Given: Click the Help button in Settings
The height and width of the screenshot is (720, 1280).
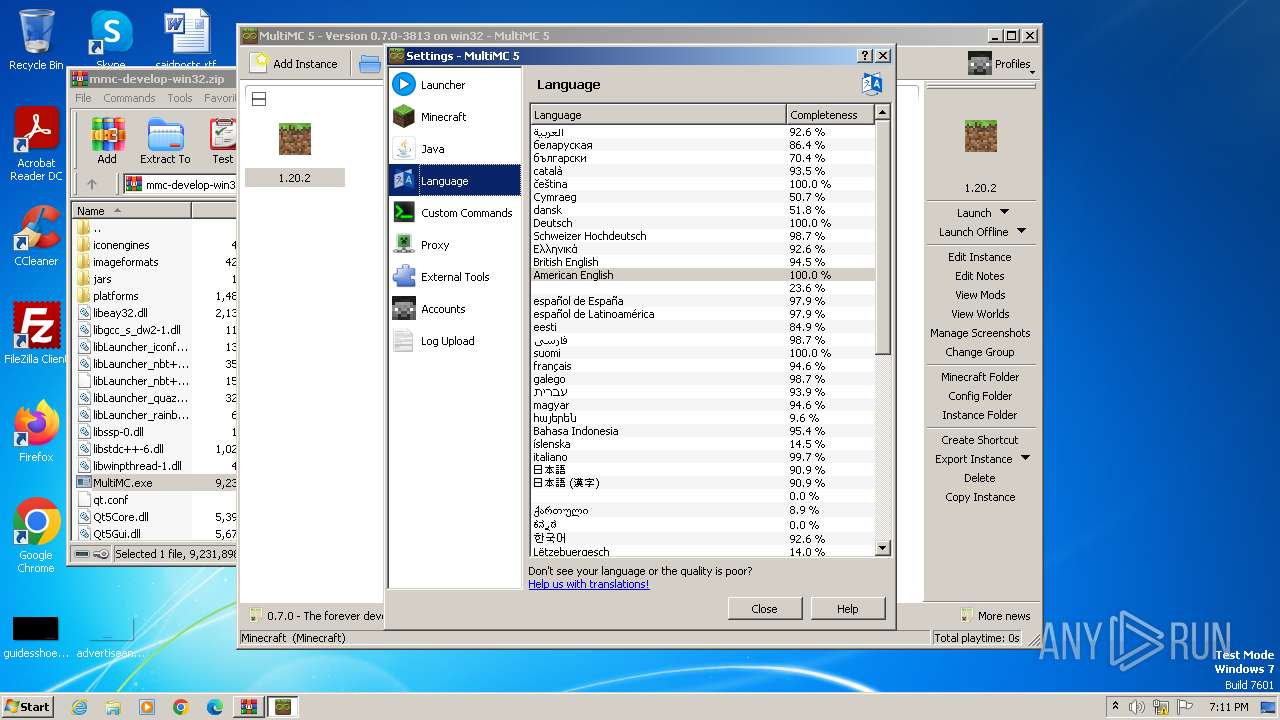Looking at the screenshot, I should click(x=847, y=608).
